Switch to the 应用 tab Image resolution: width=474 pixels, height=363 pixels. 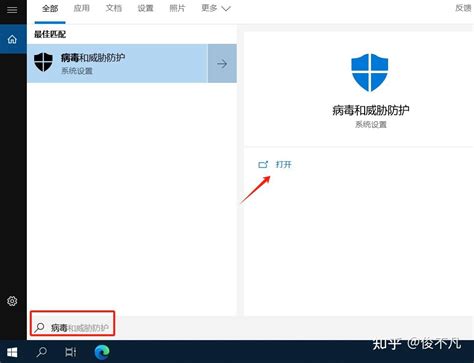pyautogui.click(x=82, y=8)
